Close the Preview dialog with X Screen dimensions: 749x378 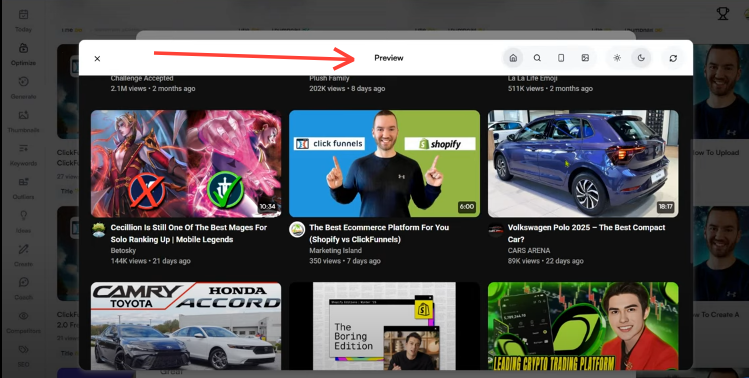point(97,58)
